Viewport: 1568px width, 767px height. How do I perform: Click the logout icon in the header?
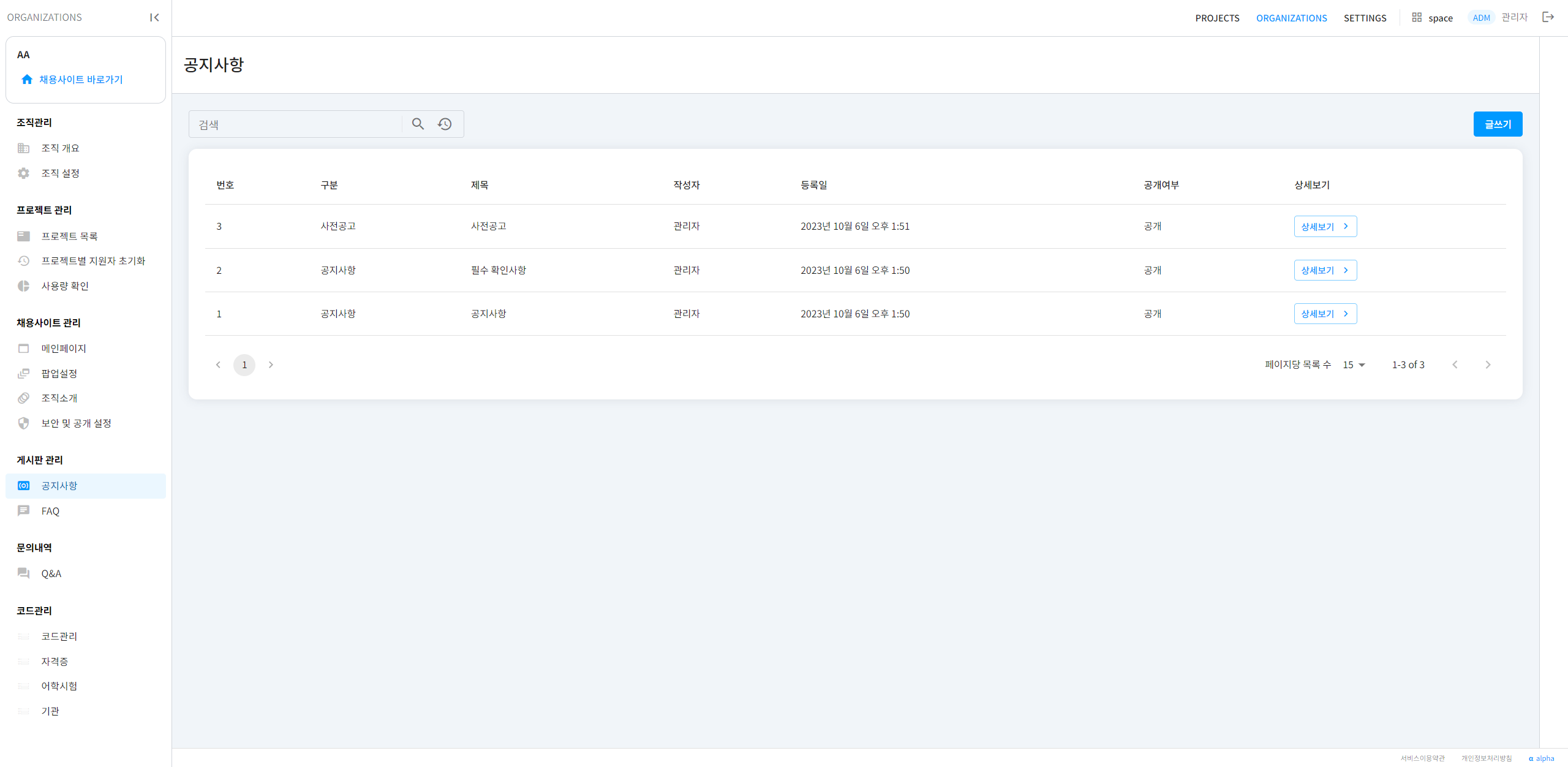1548,17
